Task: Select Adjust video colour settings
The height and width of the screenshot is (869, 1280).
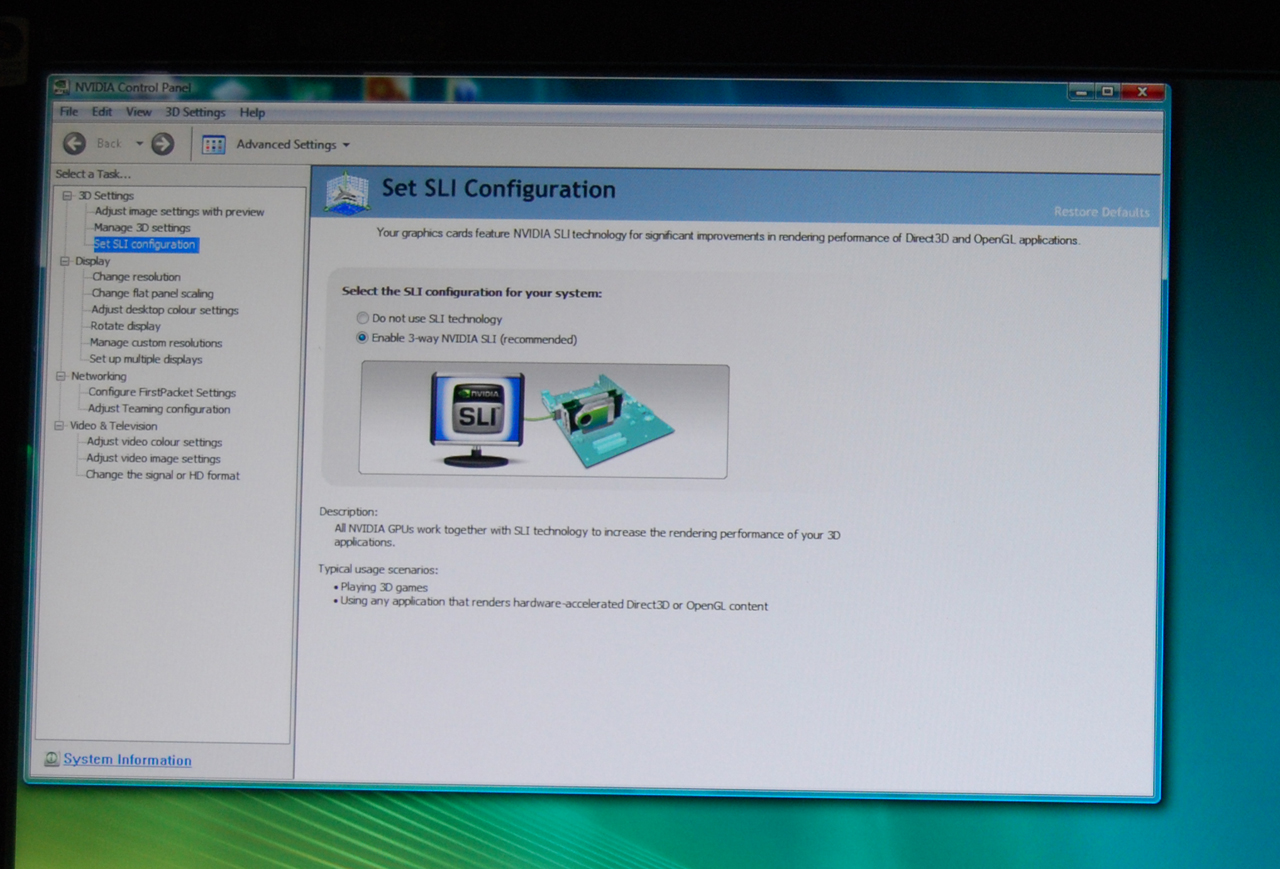Action: [154, 442]
